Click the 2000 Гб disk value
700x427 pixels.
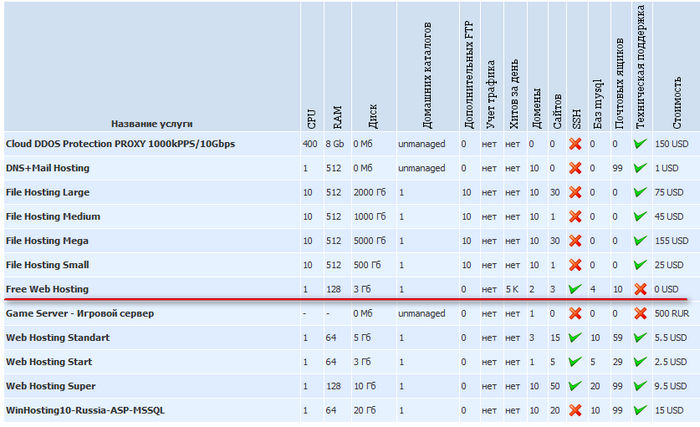[370, 193]
